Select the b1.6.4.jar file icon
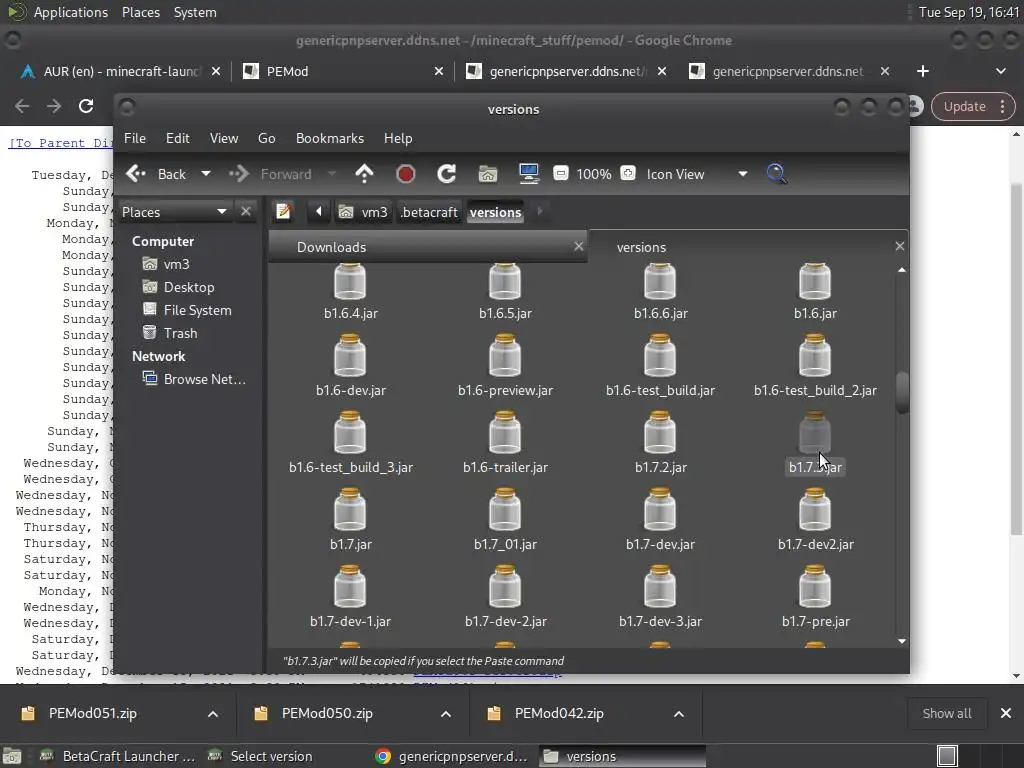This screenshot has width=1024, height=768. coord(350,282)
